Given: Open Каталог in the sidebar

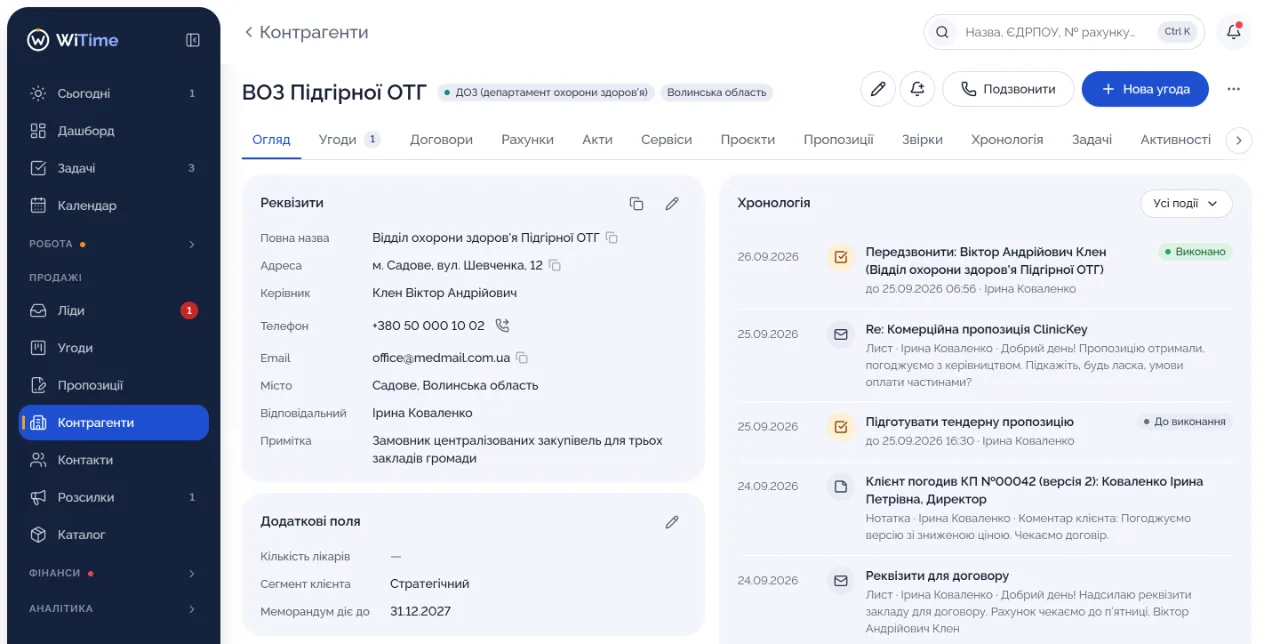Looking at the screenshot, I should (x=113, y=535).
